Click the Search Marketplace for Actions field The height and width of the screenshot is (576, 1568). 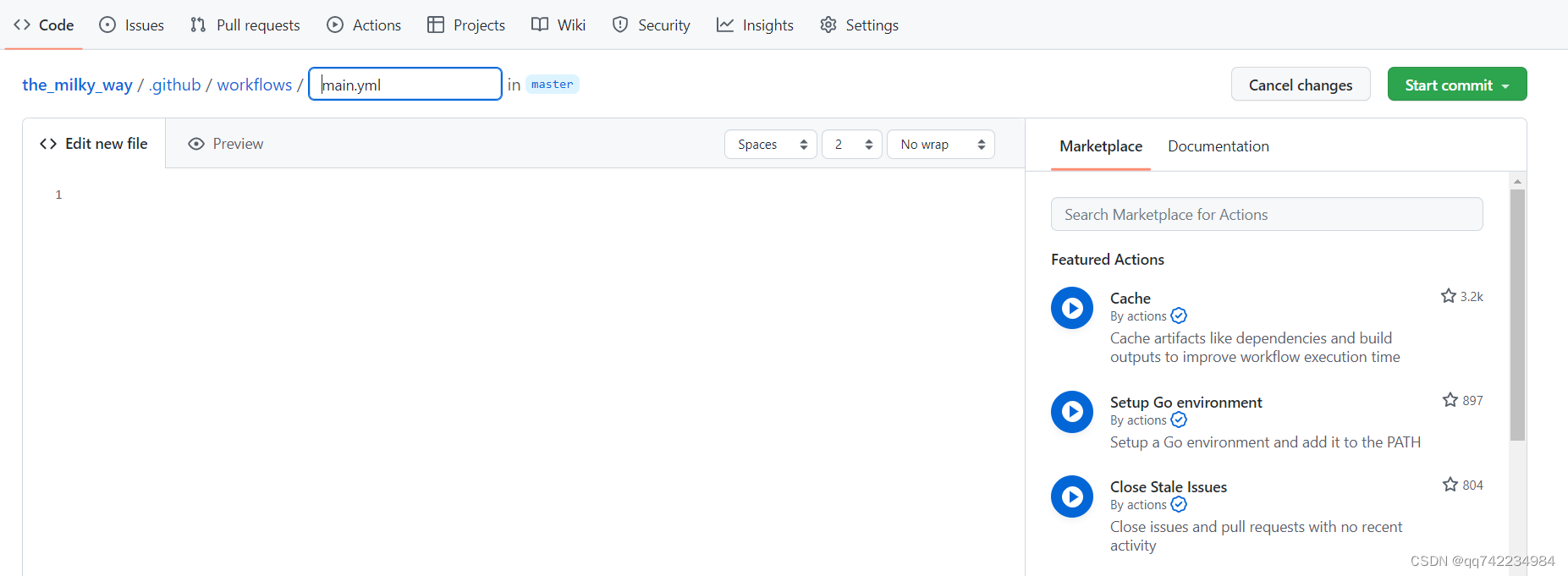(x=1266, y=215)
